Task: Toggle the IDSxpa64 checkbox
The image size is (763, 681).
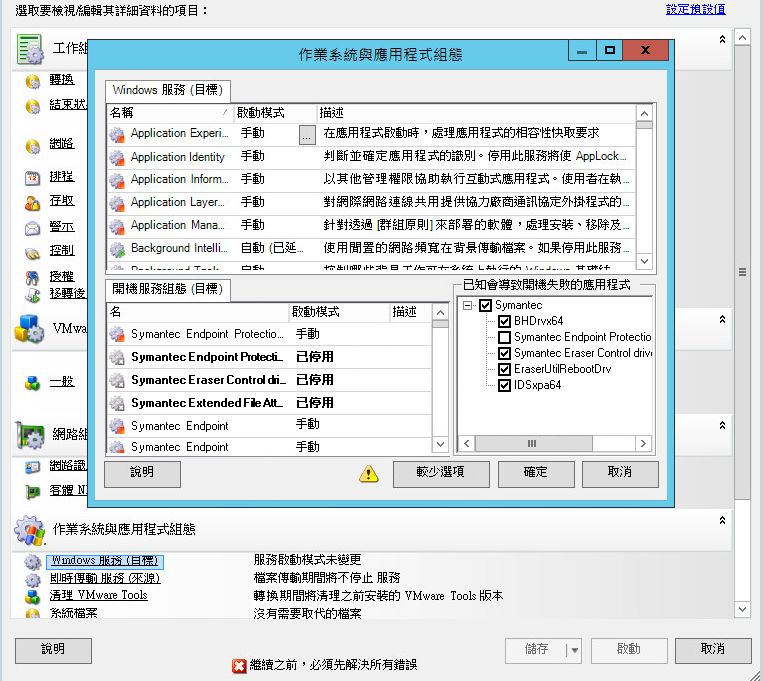Action: point(504,385)
